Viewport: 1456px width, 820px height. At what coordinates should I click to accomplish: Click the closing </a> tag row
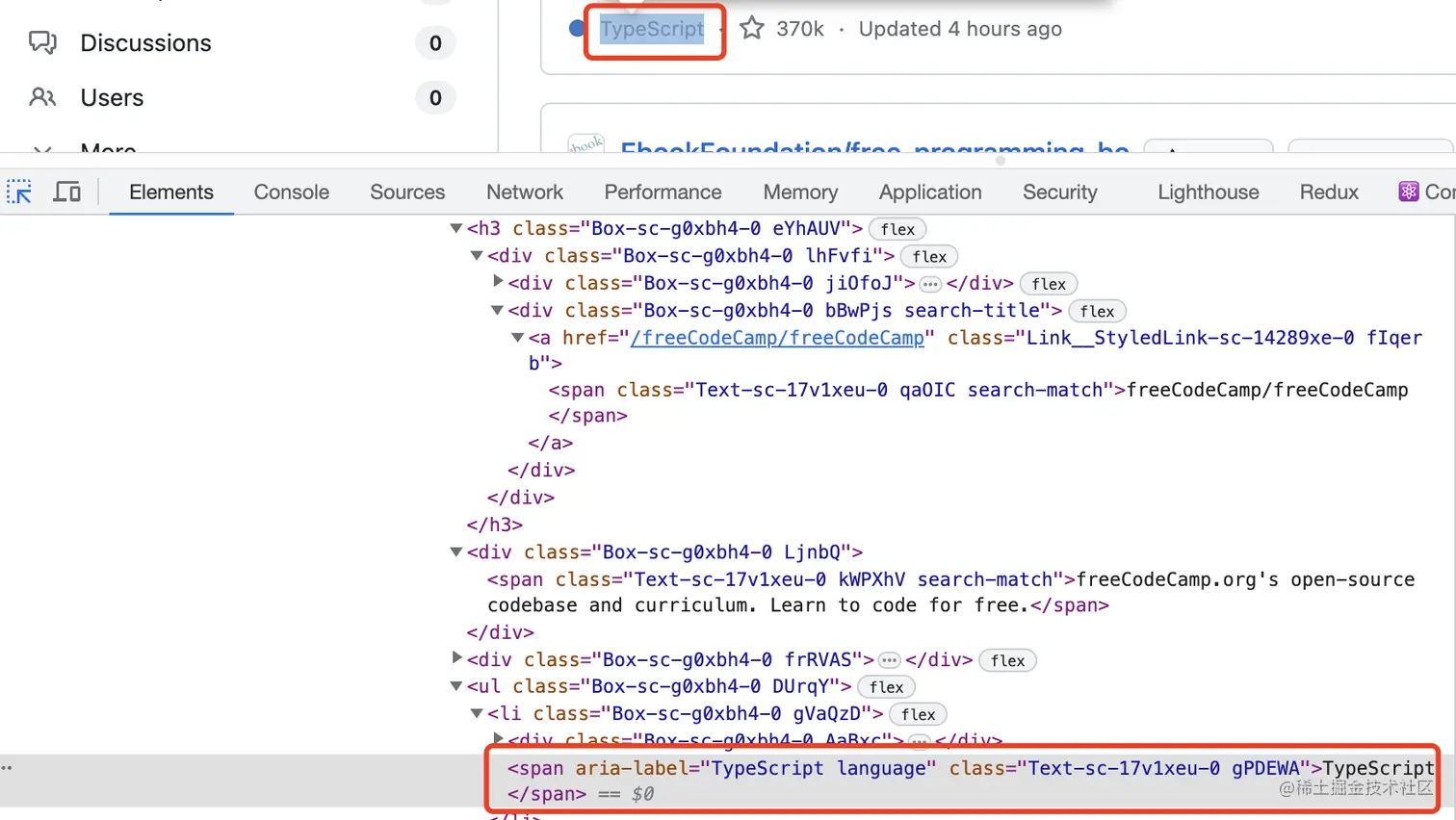coord(551,443)
